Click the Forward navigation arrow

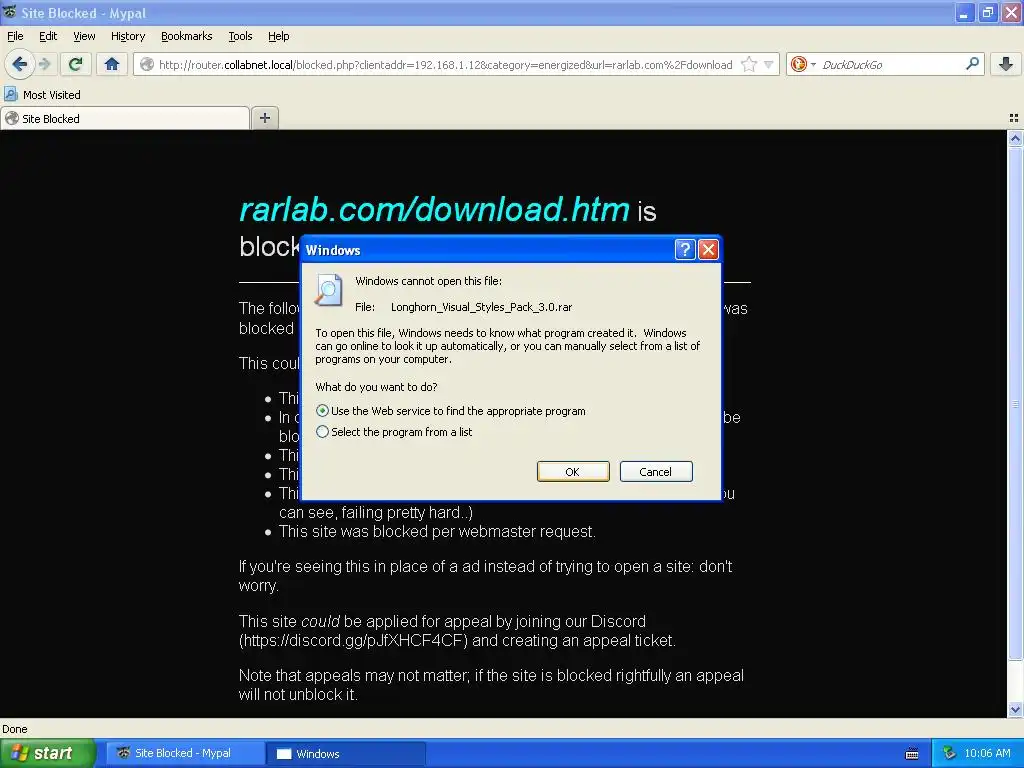pos(44,64)
